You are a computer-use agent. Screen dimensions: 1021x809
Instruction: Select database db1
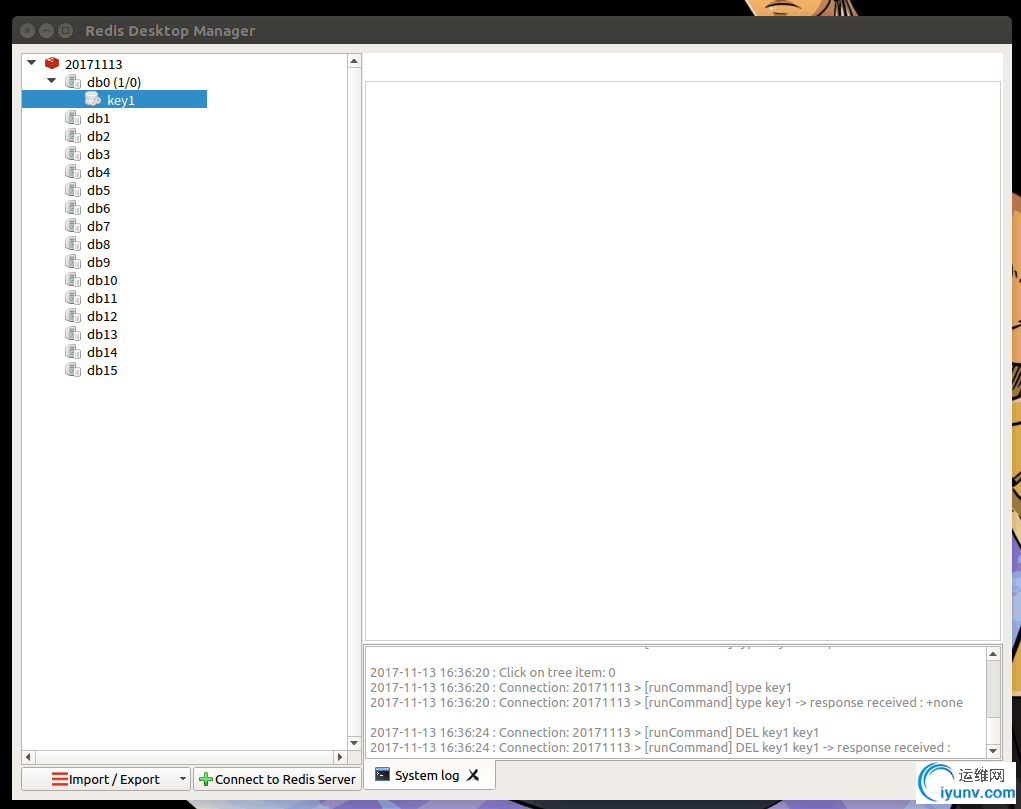pos(98,118)
